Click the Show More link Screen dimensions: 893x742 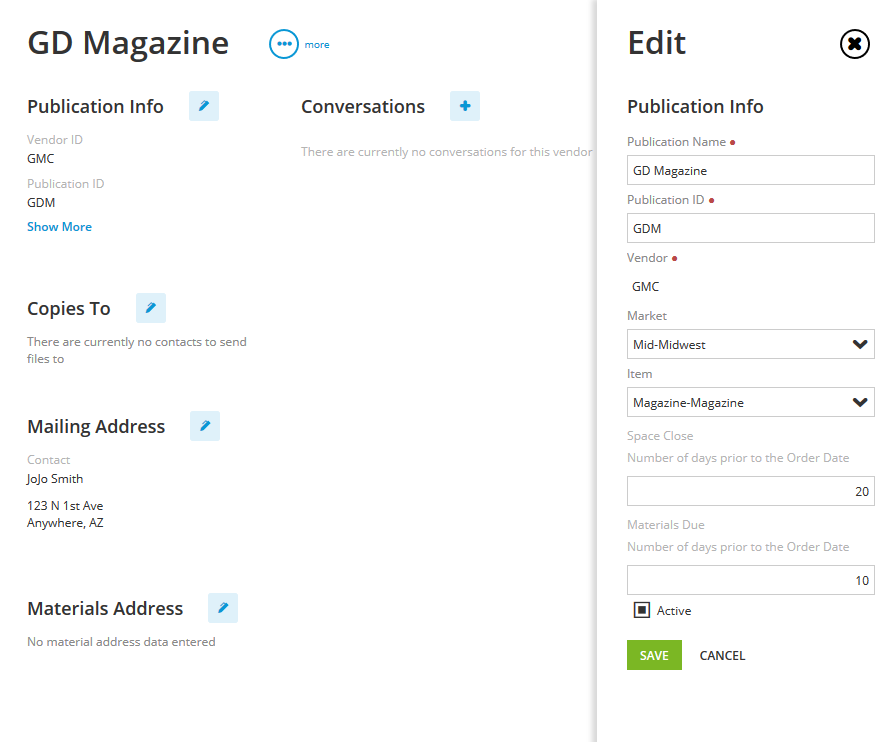tap(59, 227)
